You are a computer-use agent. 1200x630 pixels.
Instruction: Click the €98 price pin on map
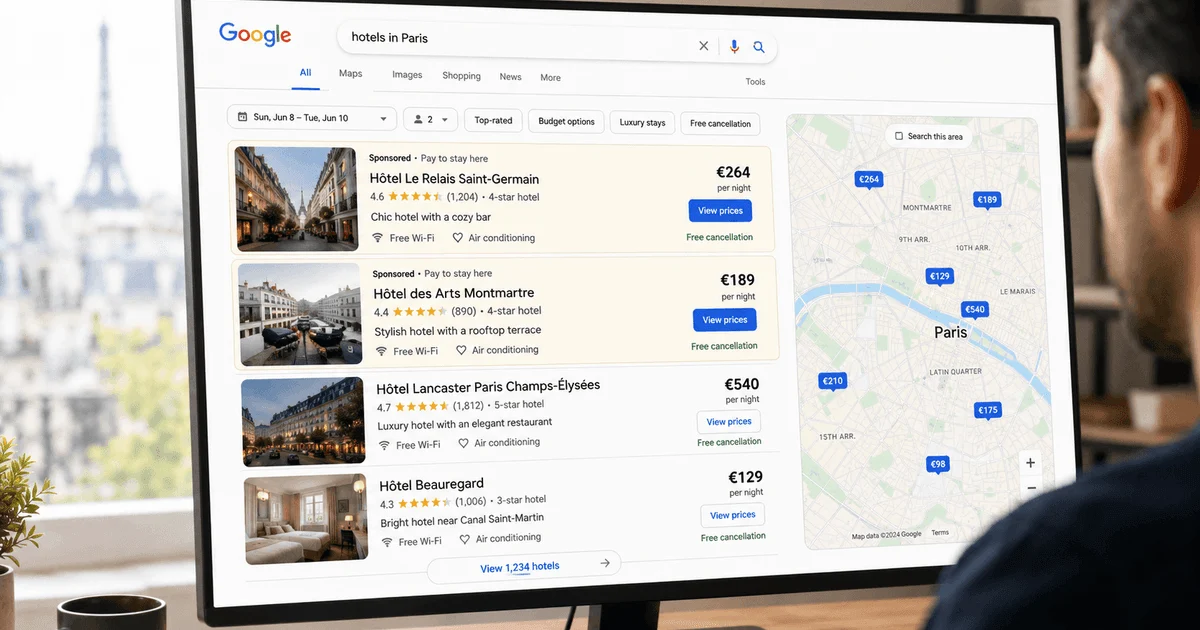pyautogui.click(x=938, y=465)
